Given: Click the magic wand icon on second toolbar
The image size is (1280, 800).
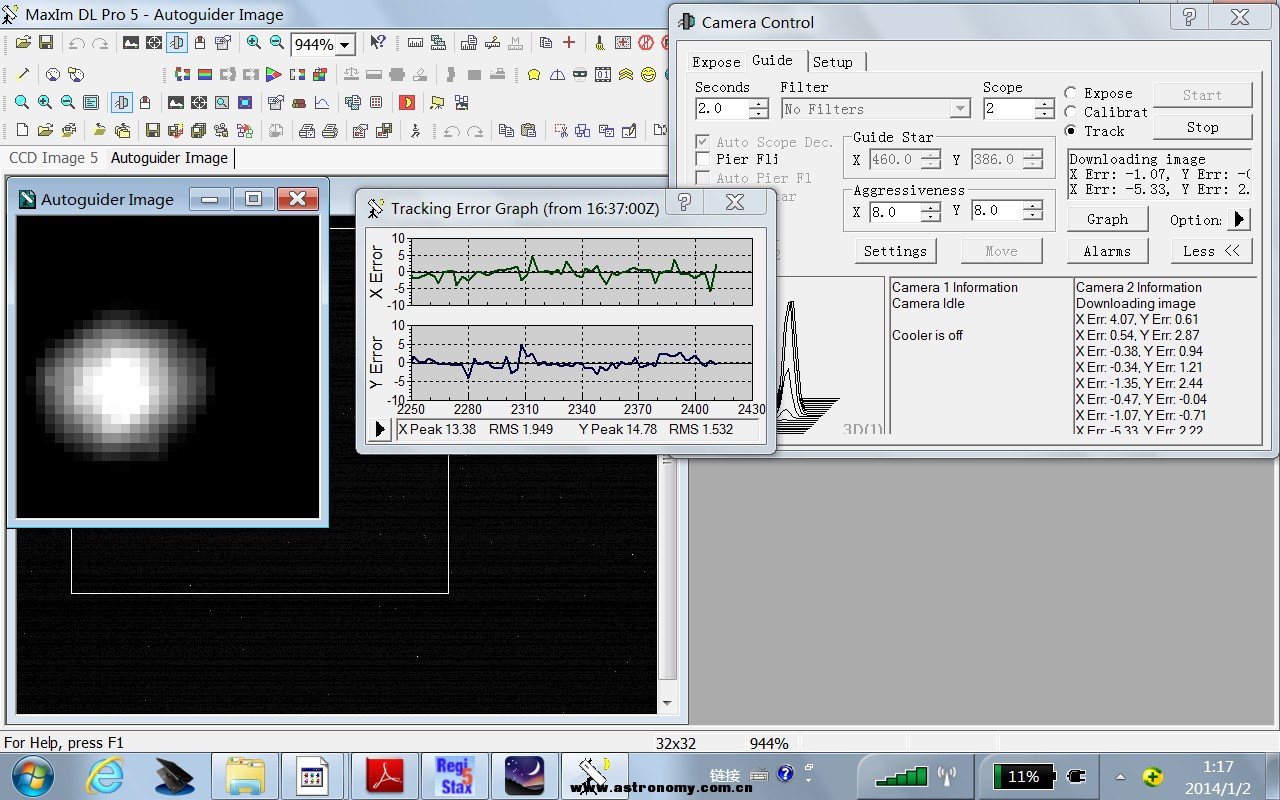Looking at the screenshot, I should click(x=23, y=74).
